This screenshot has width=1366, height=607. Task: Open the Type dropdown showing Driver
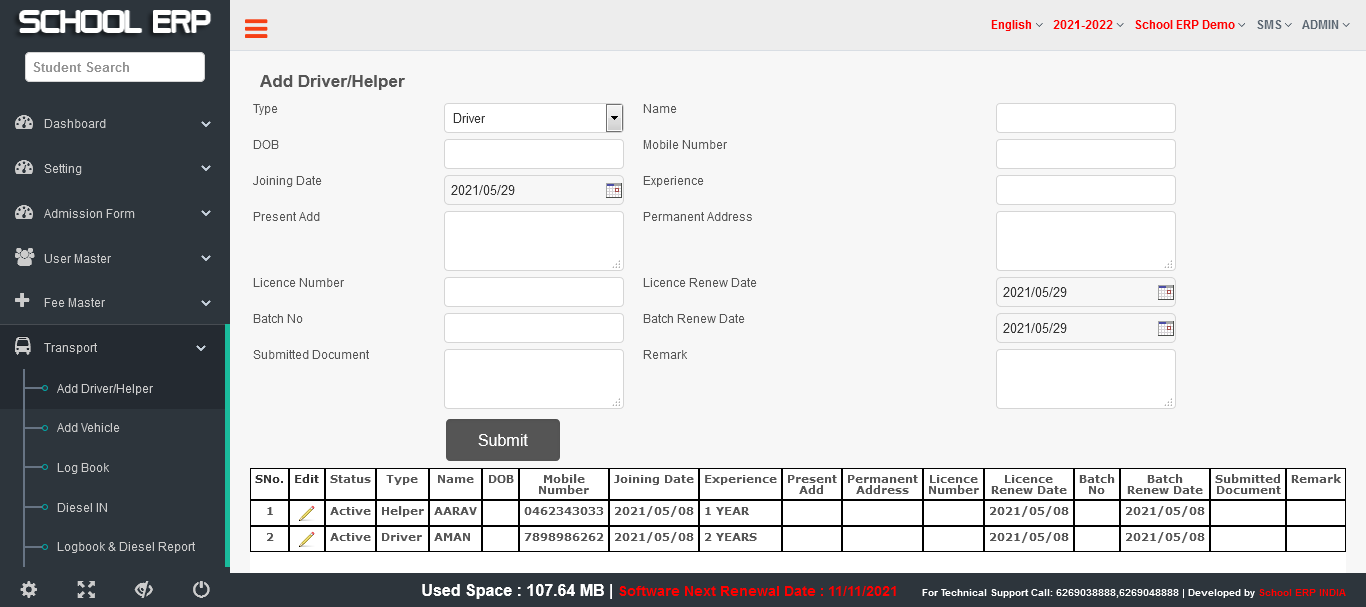click(x=533, y=118)
